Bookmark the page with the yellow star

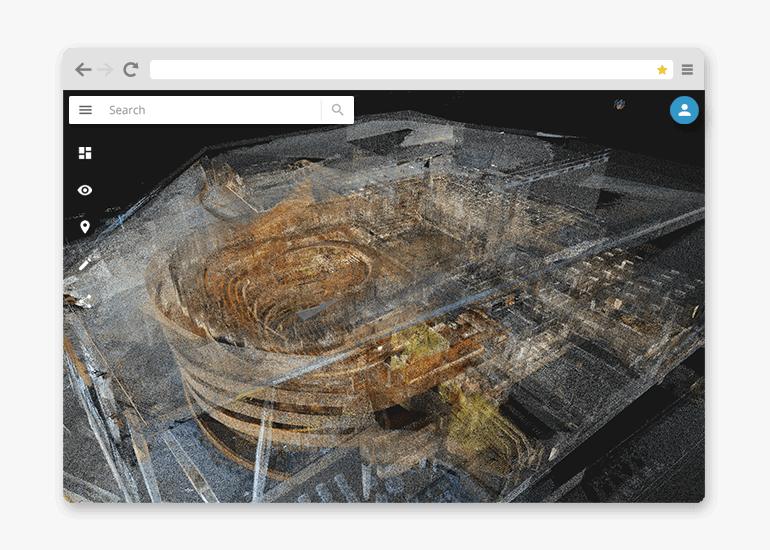tap(662, 70)
